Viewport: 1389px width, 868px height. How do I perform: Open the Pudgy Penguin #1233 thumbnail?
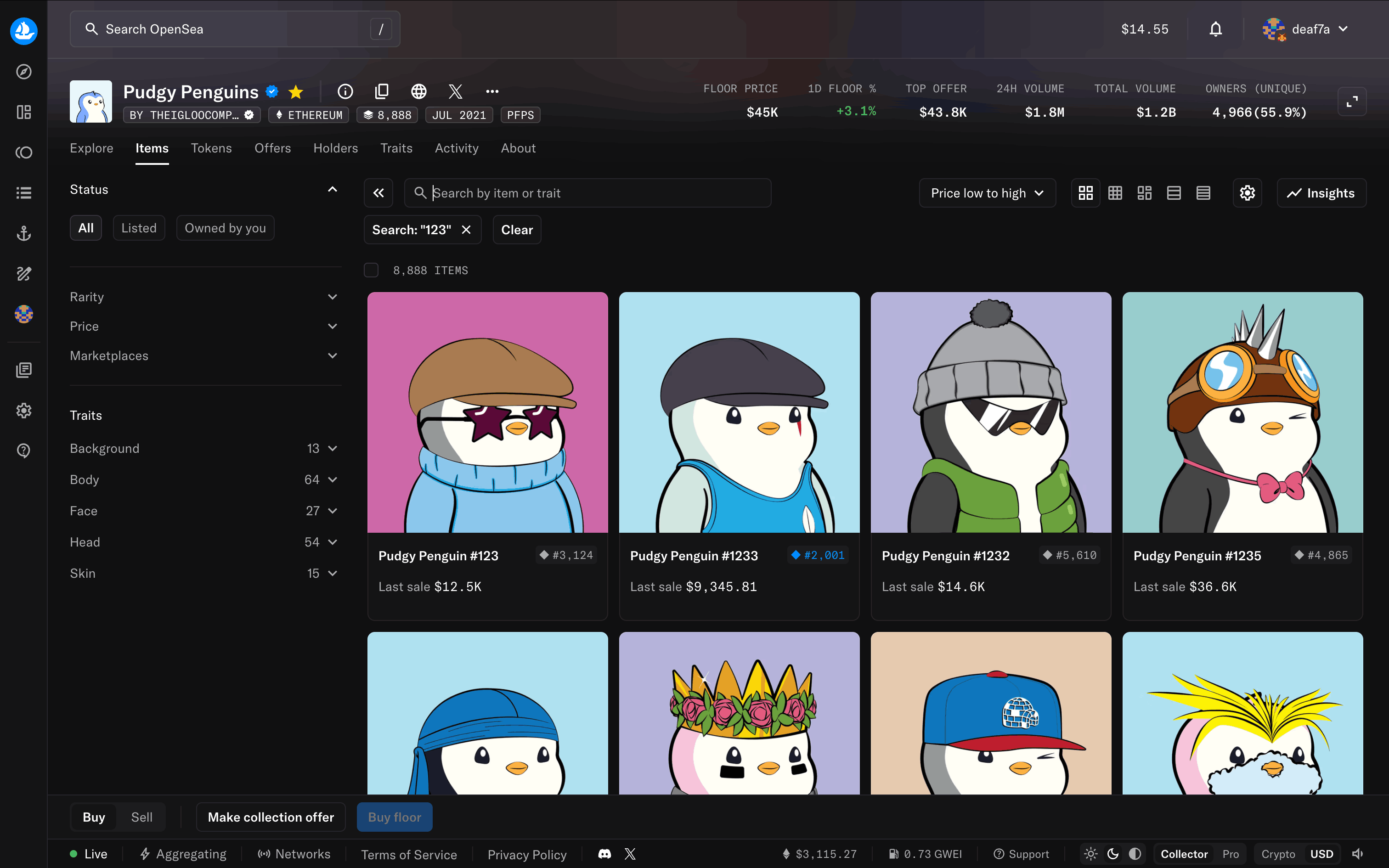click(x=739, y=412)
